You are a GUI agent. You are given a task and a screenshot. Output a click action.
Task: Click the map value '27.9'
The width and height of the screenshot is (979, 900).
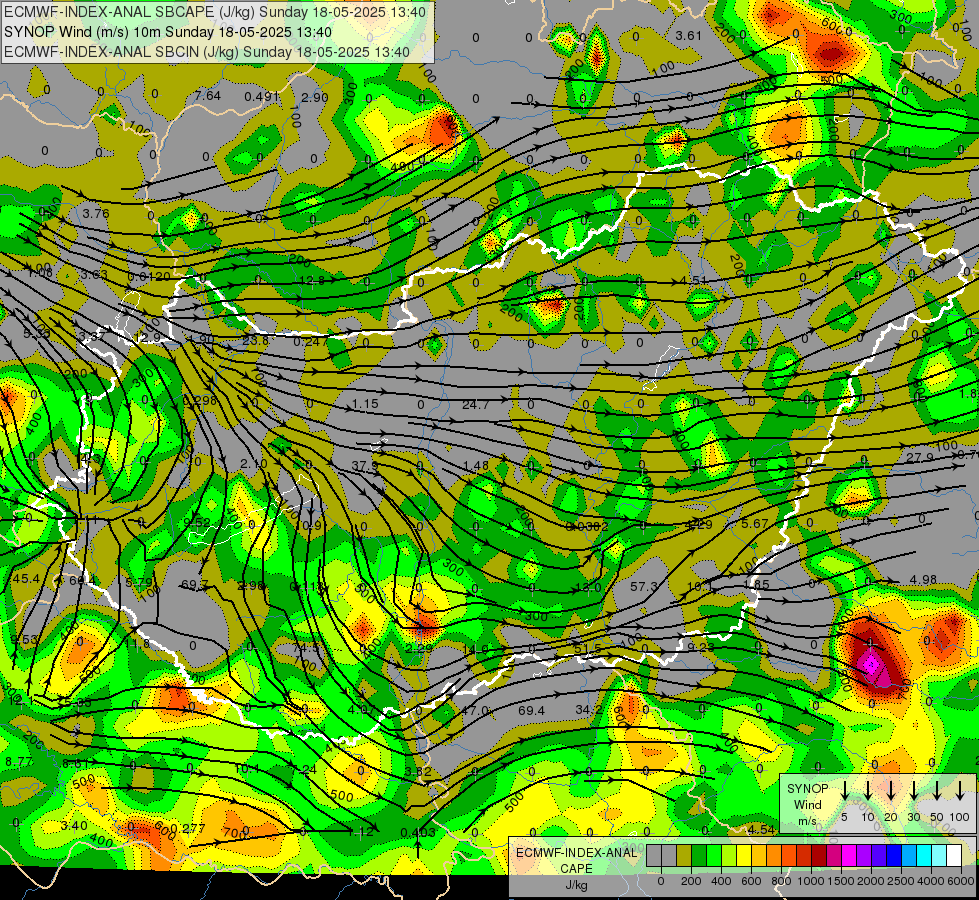pos(920,458)
